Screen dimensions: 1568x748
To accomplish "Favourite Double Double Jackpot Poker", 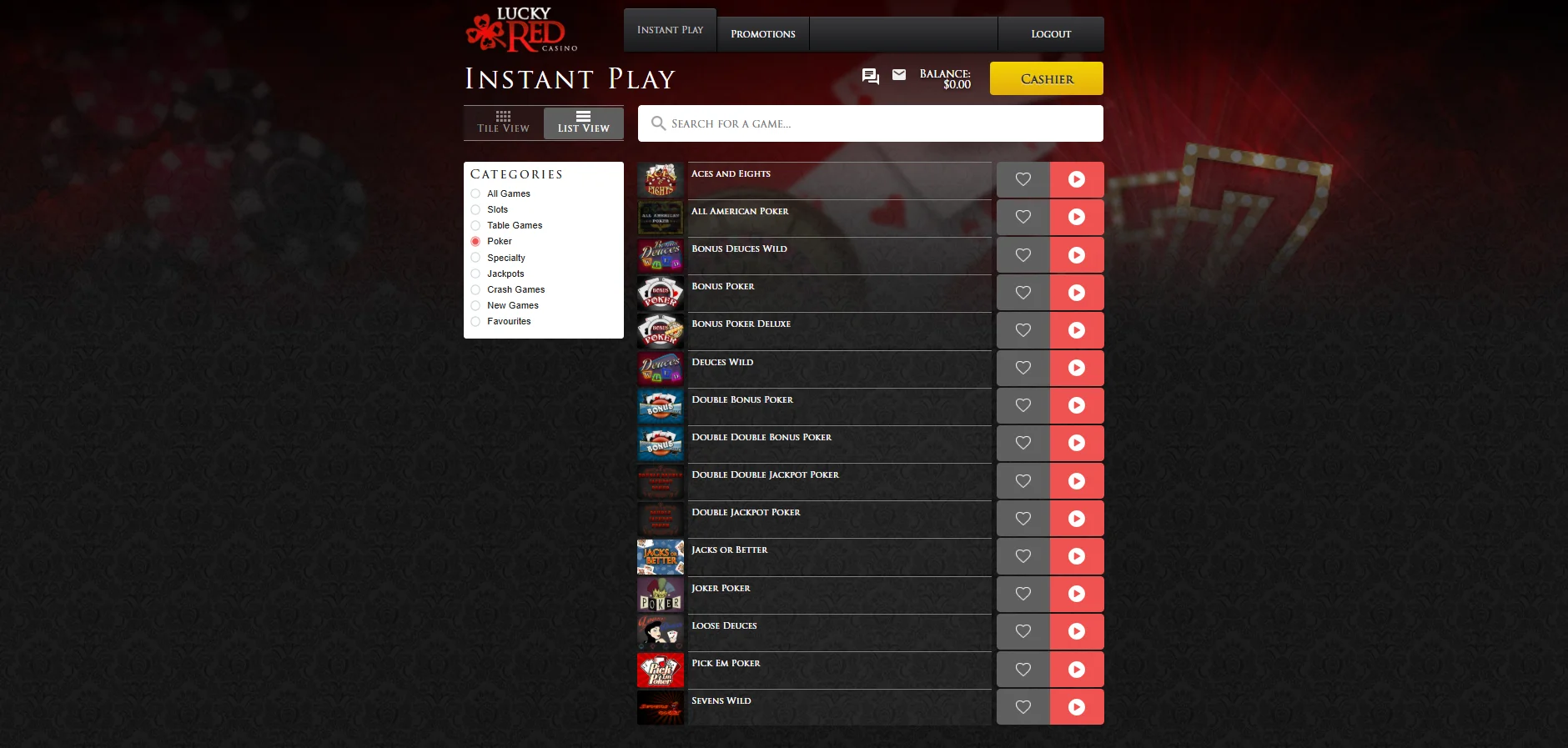I will (x=1023, y=481).
